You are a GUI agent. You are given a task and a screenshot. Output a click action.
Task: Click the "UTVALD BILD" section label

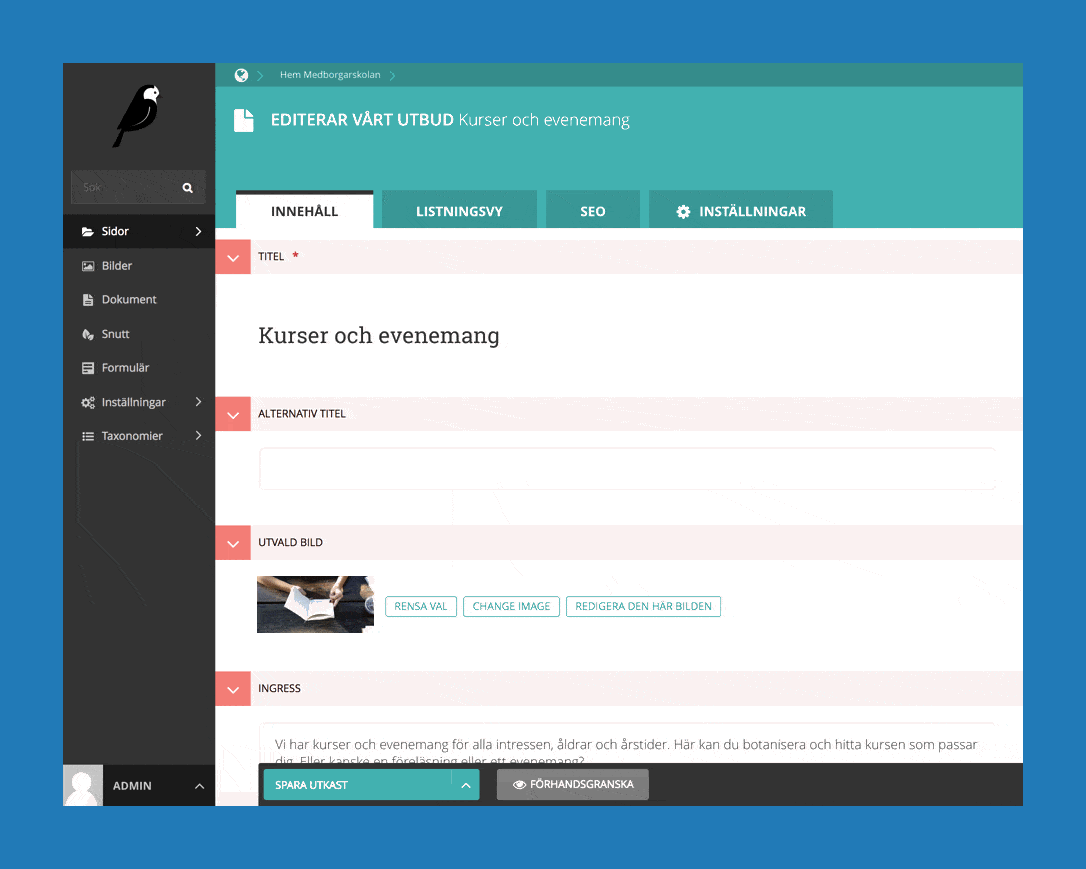[291, 543]
